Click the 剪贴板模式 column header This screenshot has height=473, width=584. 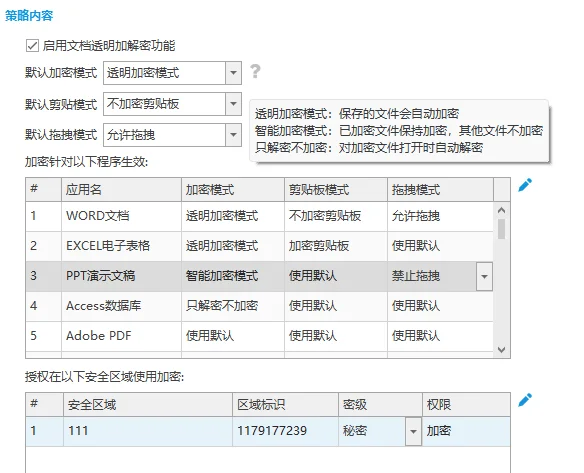tap(336, 190)
